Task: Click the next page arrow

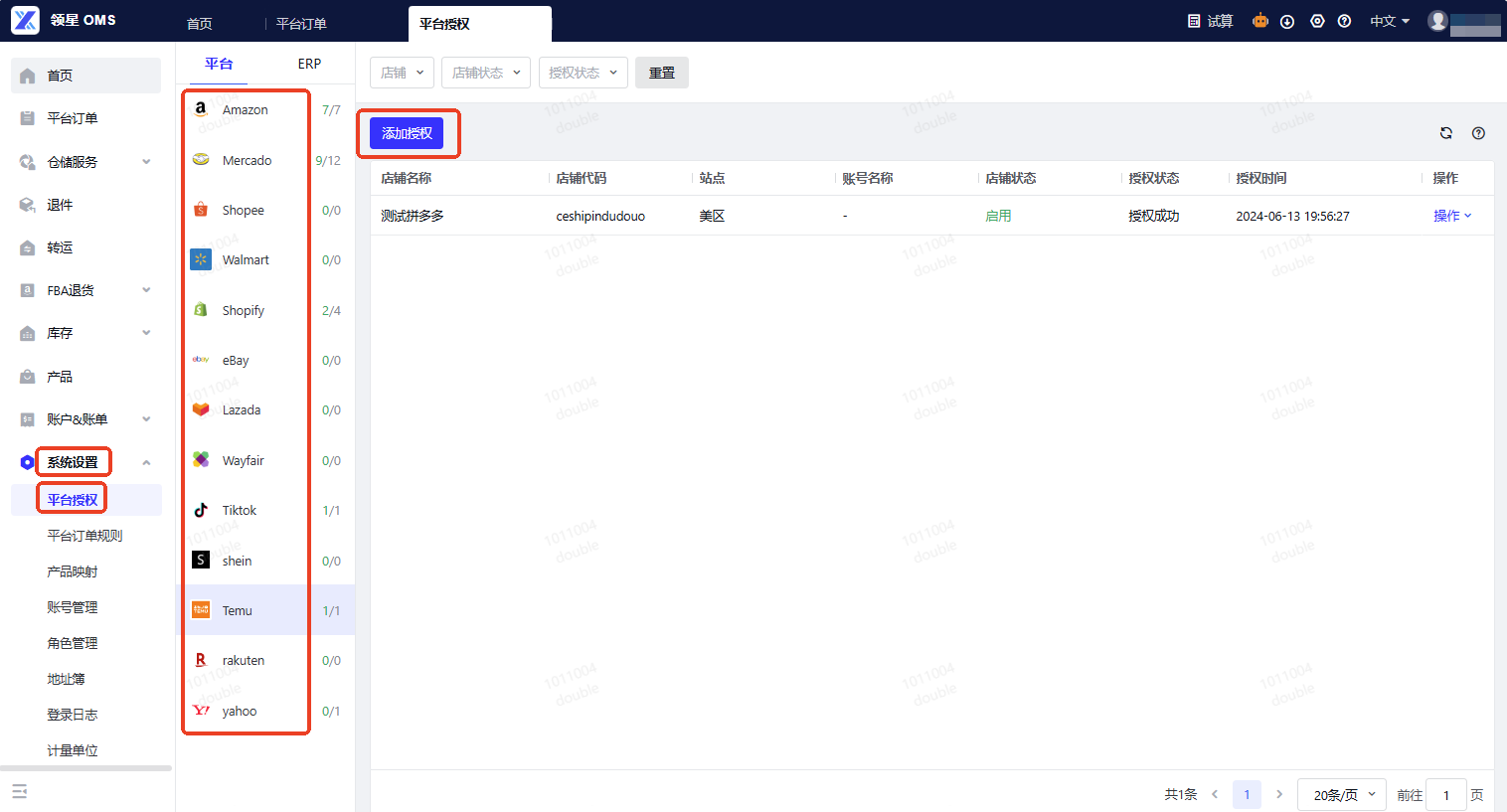Action: [1279, 794]
